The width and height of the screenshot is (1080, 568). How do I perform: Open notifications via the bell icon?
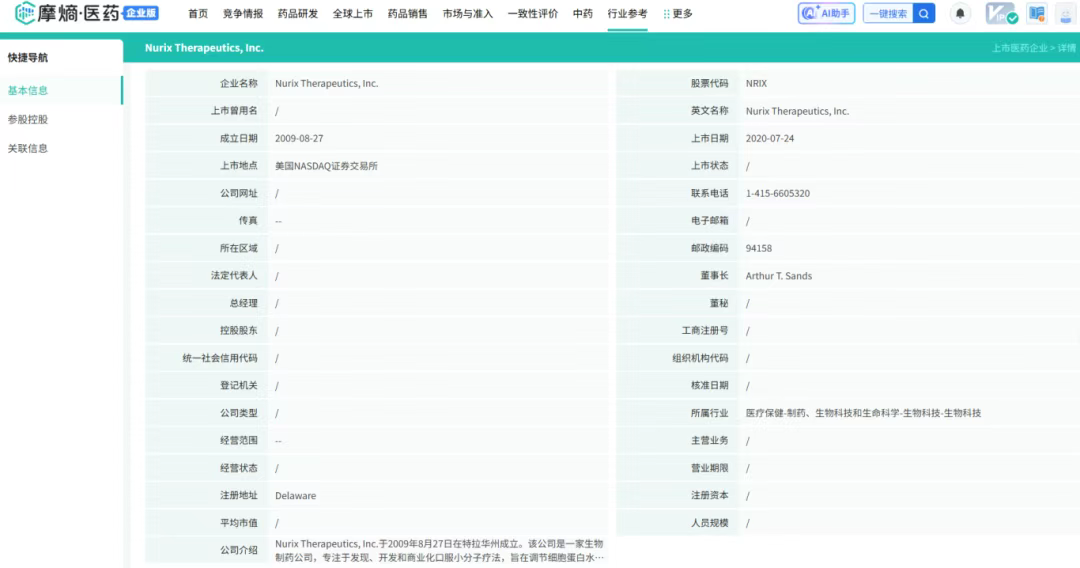pyautogui.click(x=960, y=14)
